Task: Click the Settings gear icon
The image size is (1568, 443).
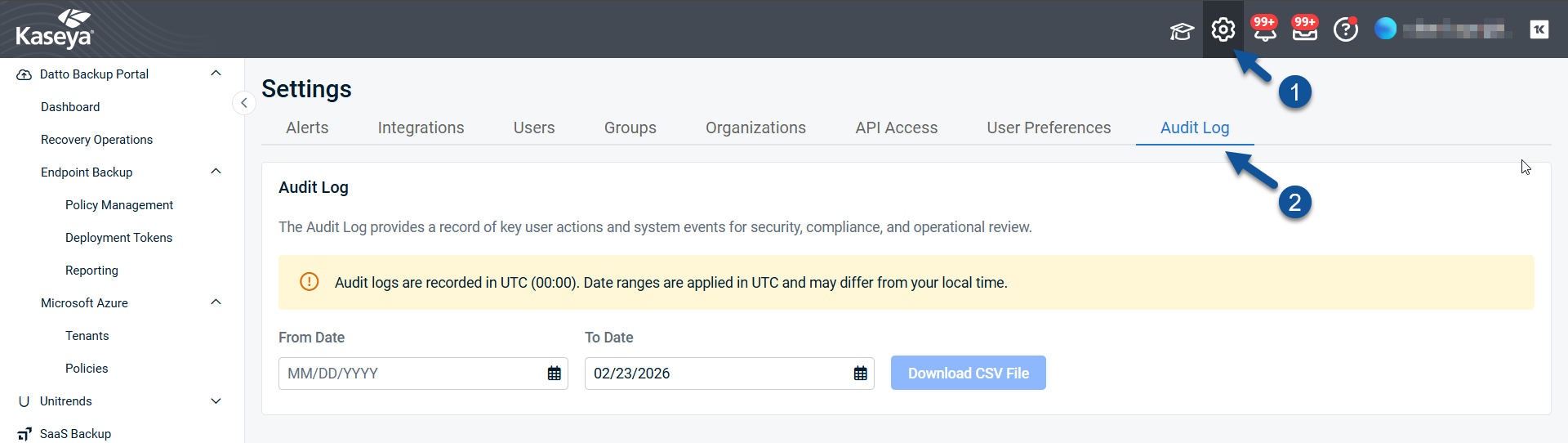Action: click(1223, 29)
